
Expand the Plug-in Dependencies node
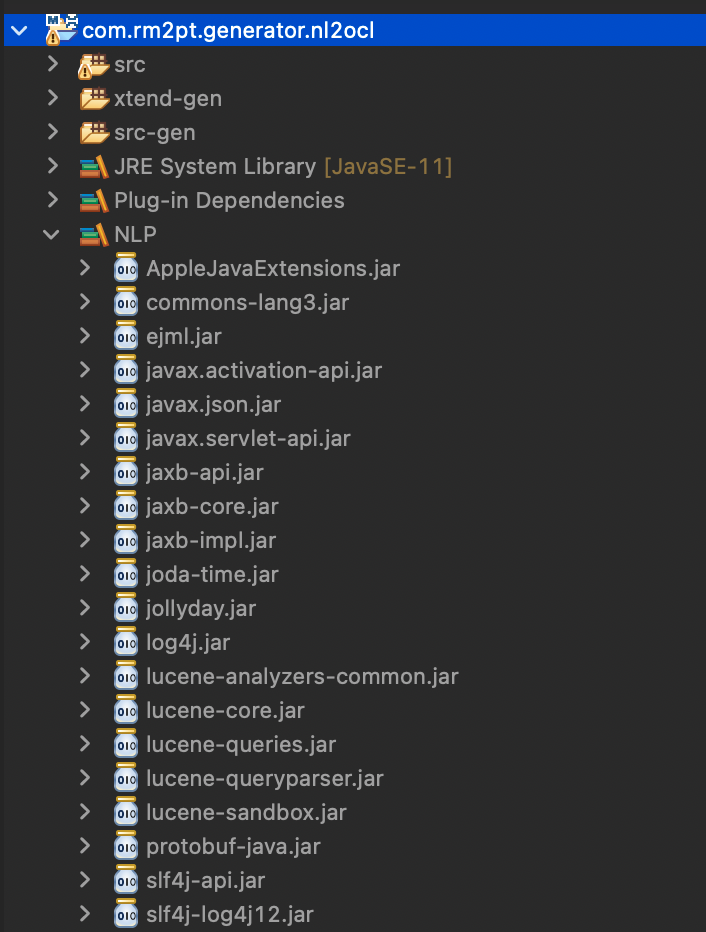[53, 200]
